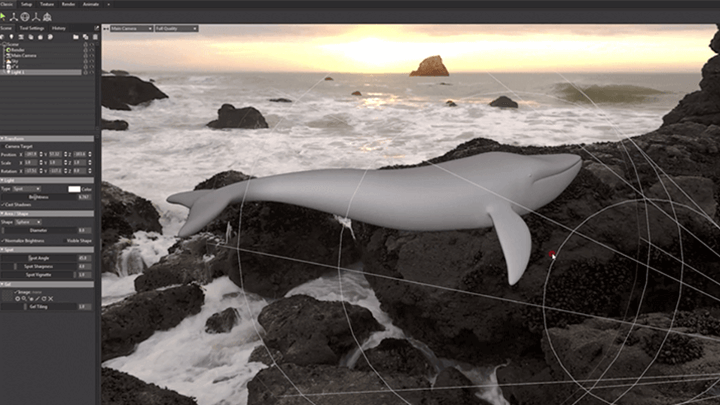Toggle the Camera Target checkbox
This screenshot has height=405, width=720.
(x=3, y=146)
